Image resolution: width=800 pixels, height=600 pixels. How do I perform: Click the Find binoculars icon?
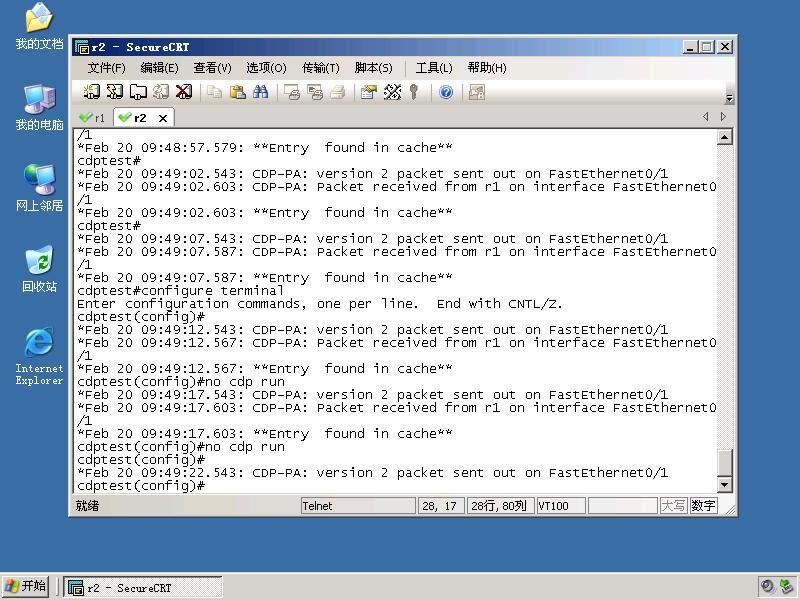coord(261,92)
